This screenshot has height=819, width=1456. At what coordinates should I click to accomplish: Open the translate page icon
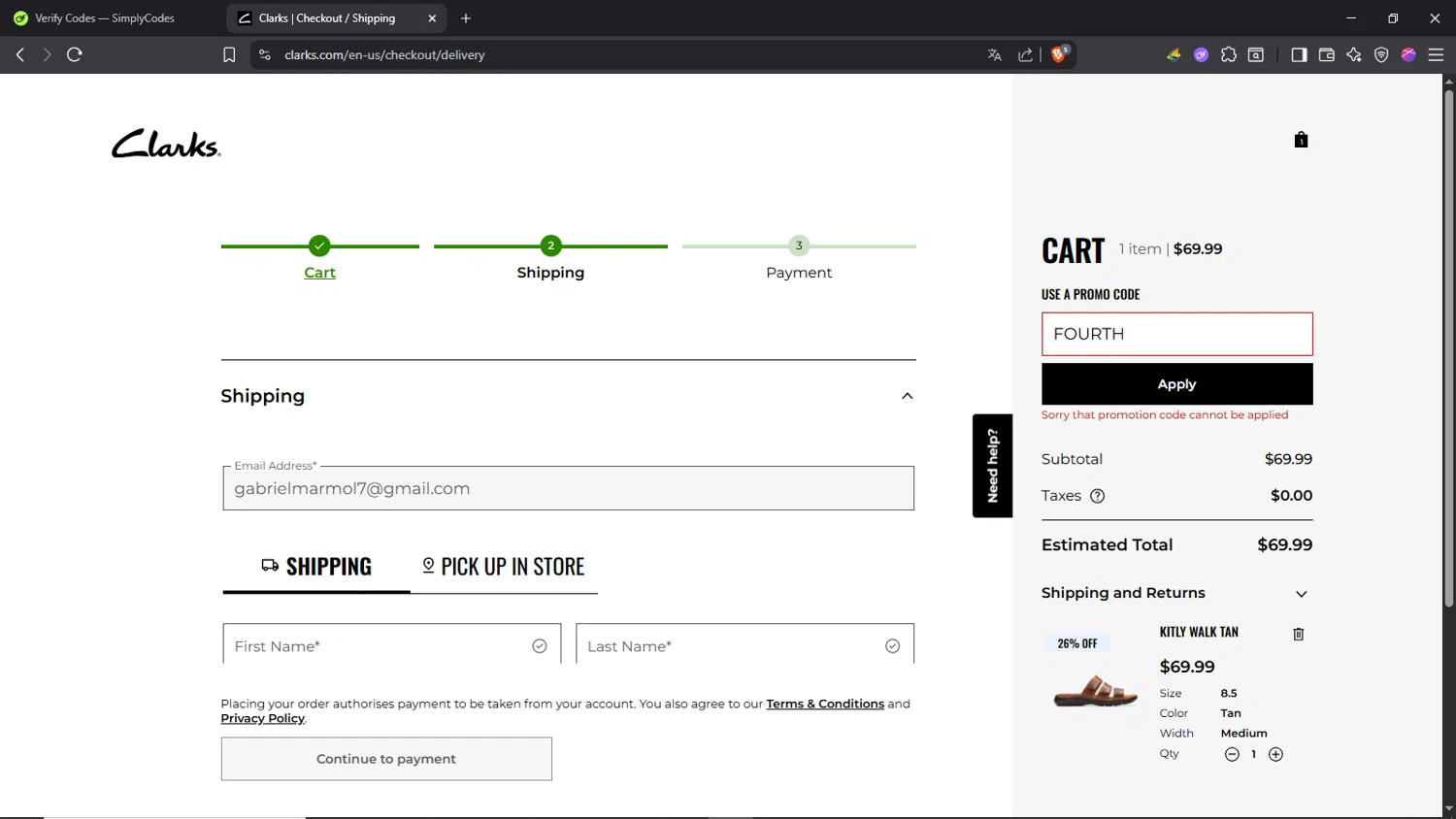tap(994, 55)
